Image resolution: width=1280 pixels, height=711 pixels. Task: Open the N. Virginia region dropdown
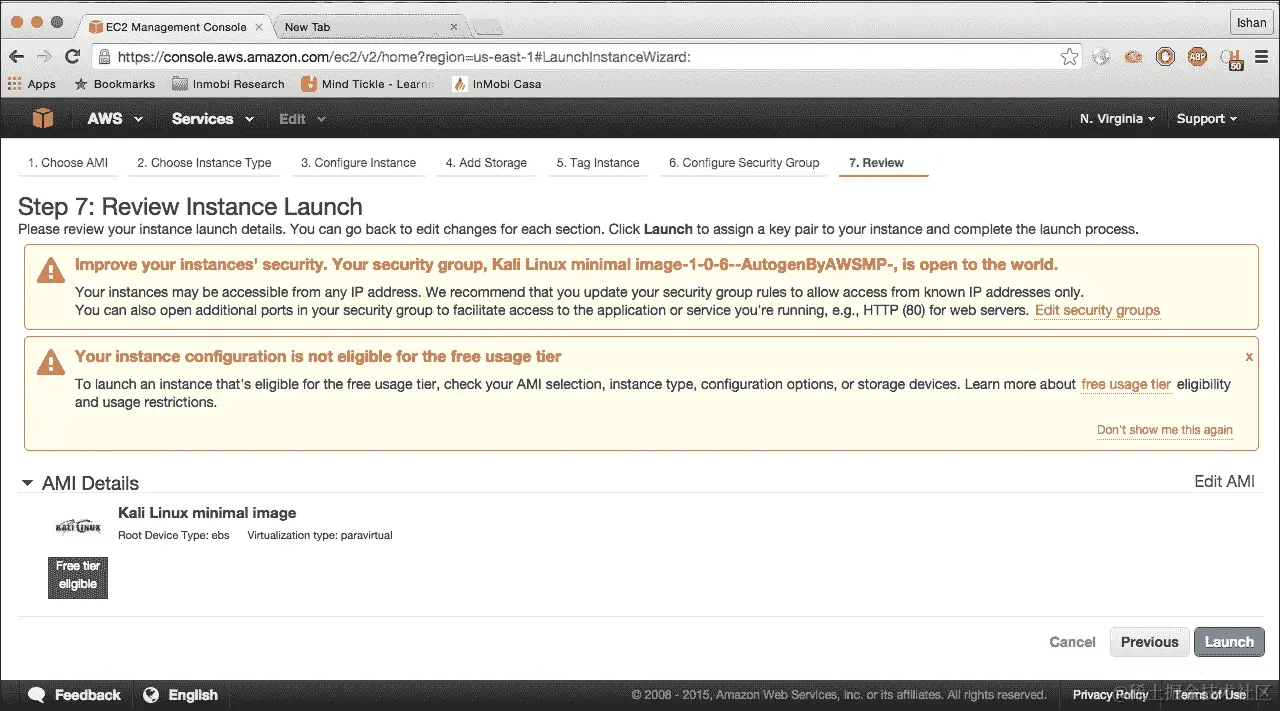(x=1117, y=118)
